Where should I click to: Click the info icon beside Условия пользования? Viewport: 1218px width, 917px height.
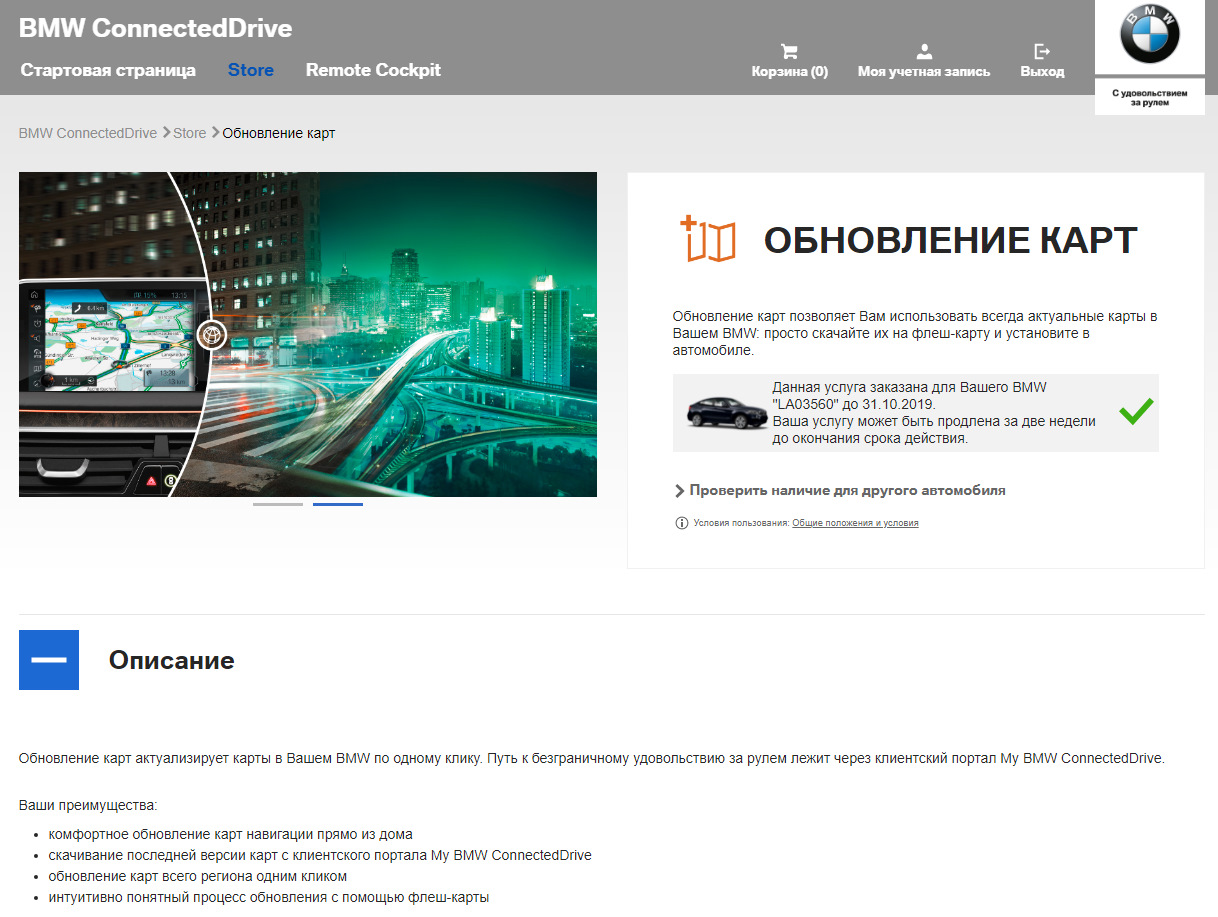pyautogui.click(x=682, y=523)
